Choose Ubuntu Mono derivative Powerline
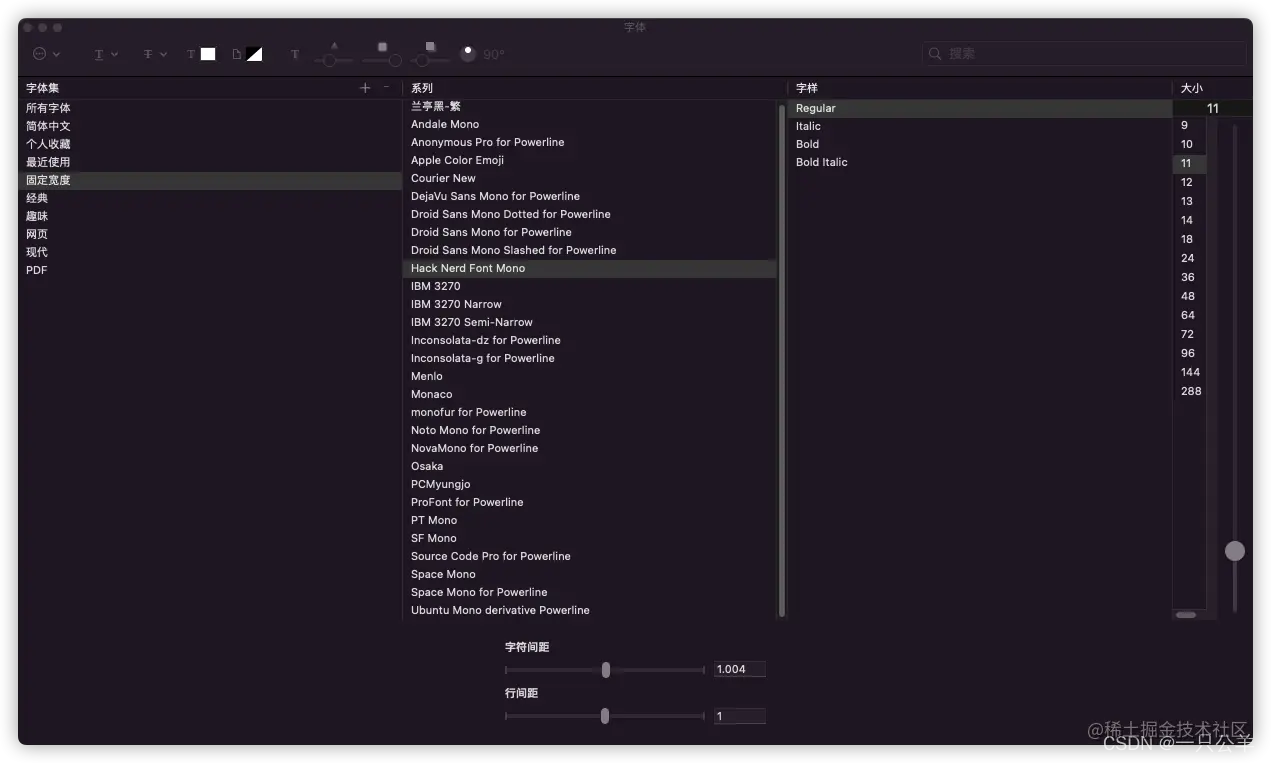 click(x=590, y=610)
